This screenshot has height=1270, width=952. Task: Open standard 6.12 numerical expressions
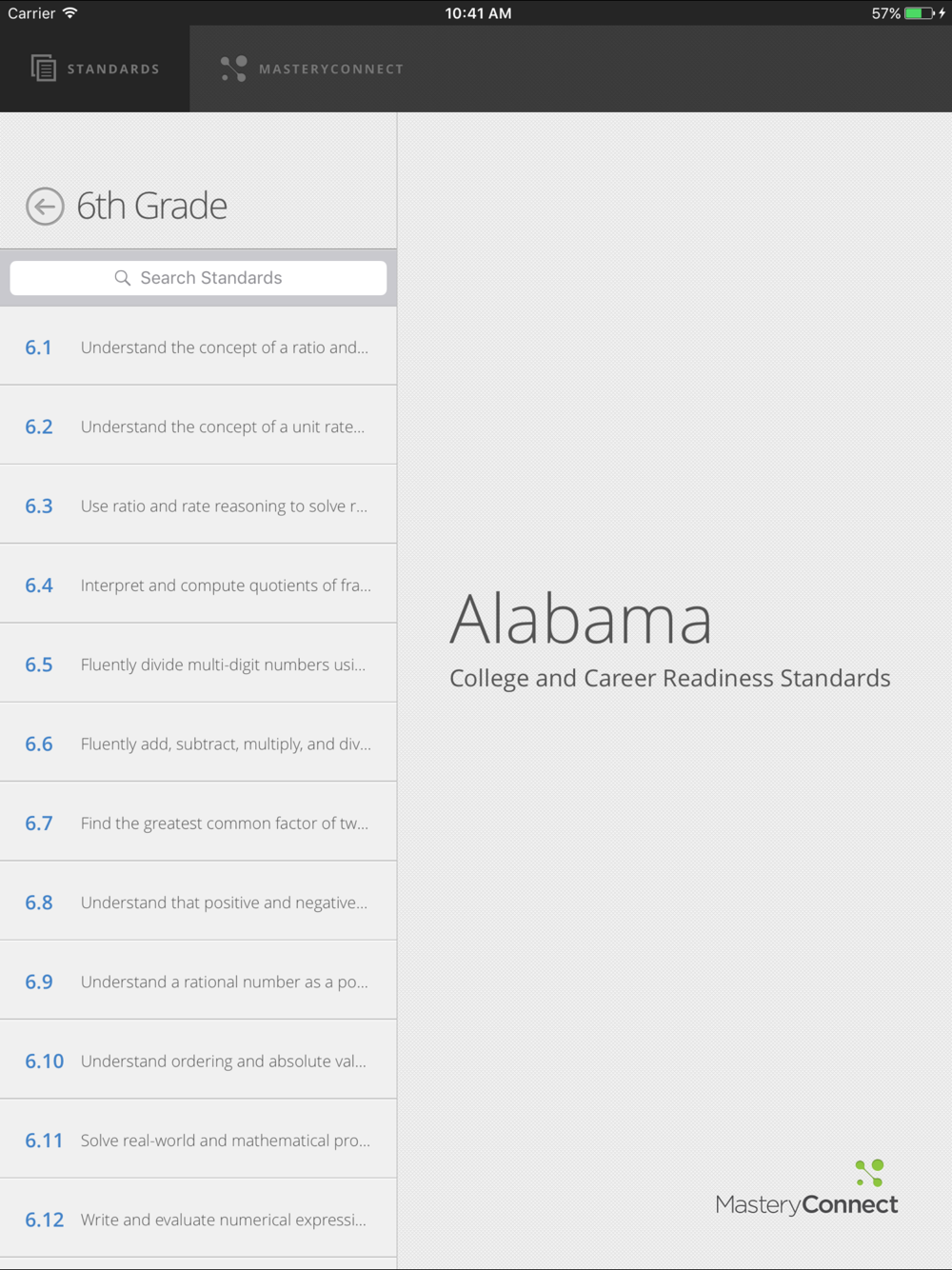(x=198, y=1219)
